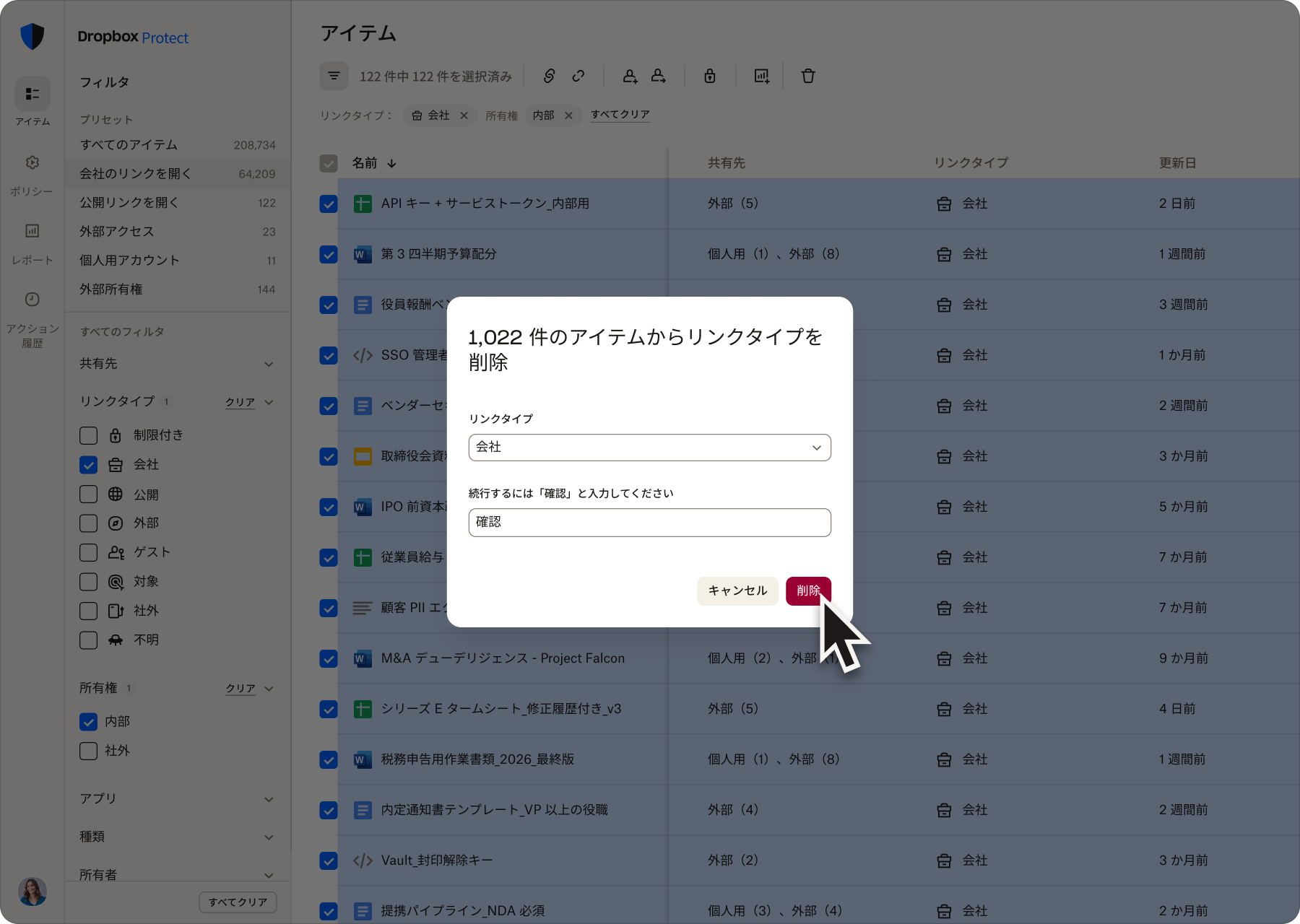
Task: Collapse the 所有権 filter section
Action: [269, 689]
